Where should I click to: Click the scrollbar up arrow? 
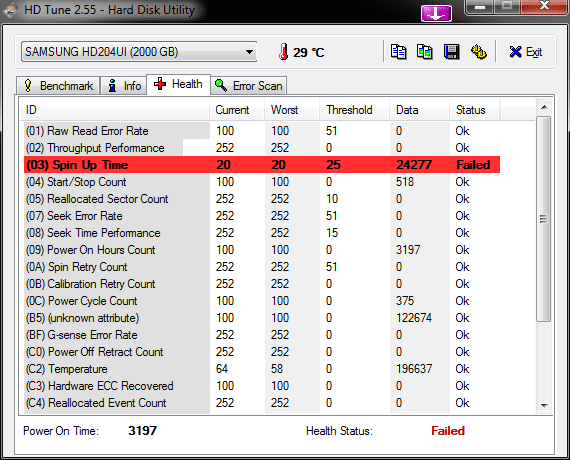pos(544,107)
